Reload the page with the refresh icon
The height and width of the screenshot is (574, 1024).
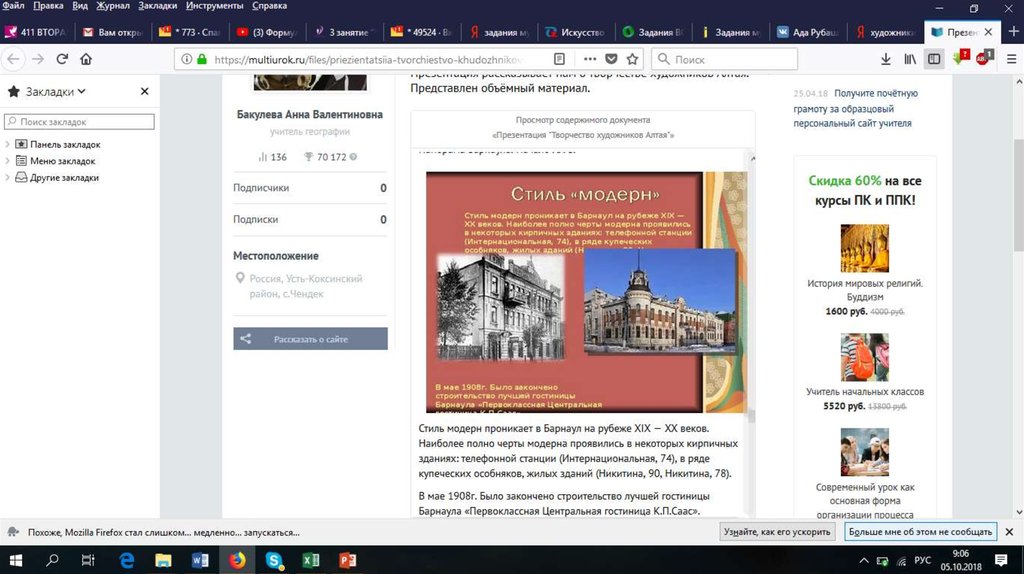62,59
